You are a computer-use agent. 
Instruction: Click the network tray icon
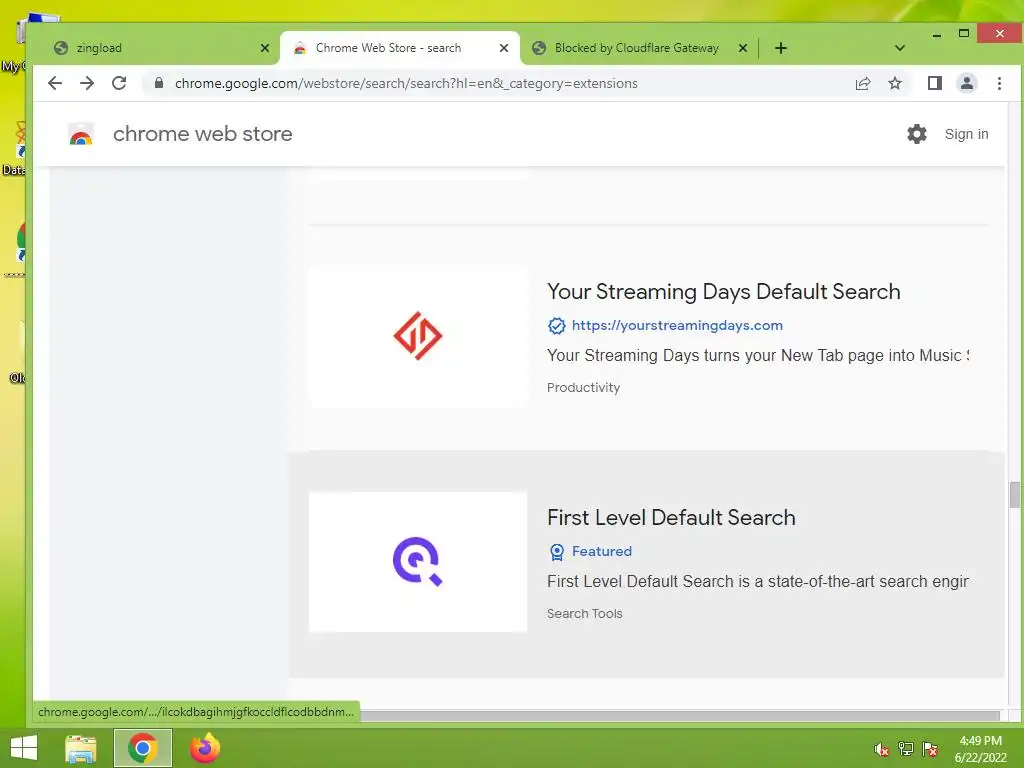coord(905,749)
